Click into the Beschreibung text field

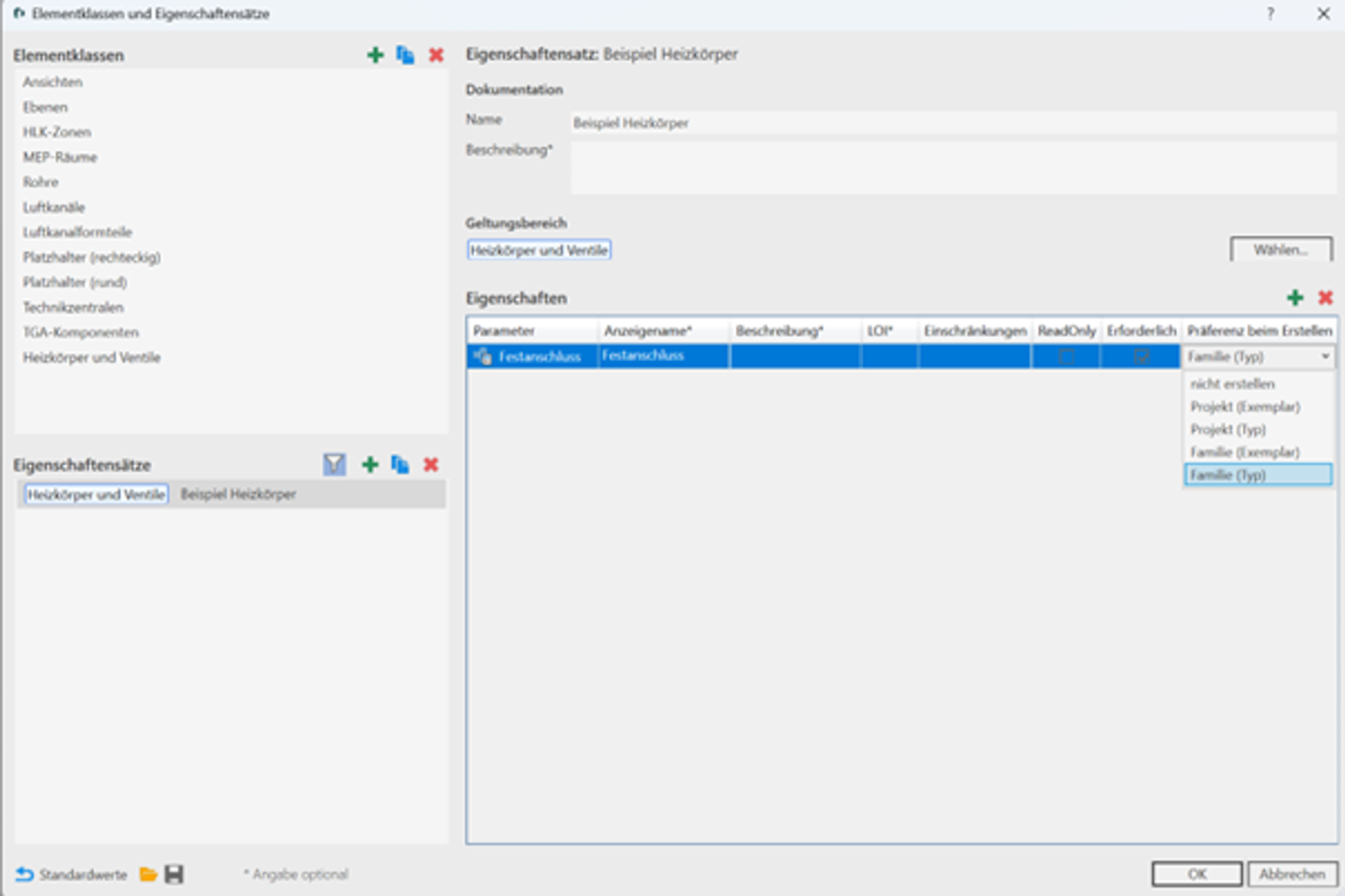pyautogui.click(x=953, y=168)
